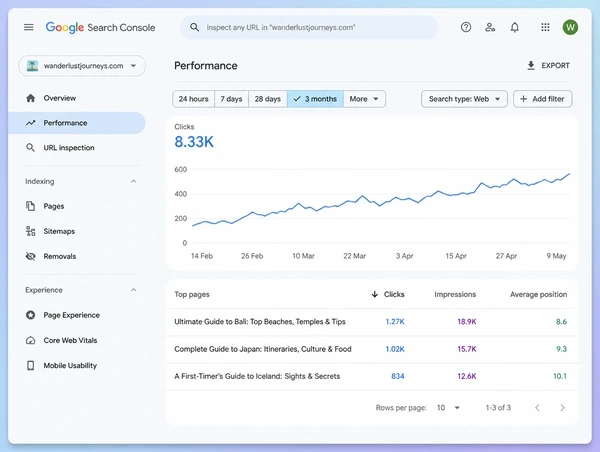Screen dimensions: 600x452
Task: Open the Google apps grid
Action: (x=545, y=27)
